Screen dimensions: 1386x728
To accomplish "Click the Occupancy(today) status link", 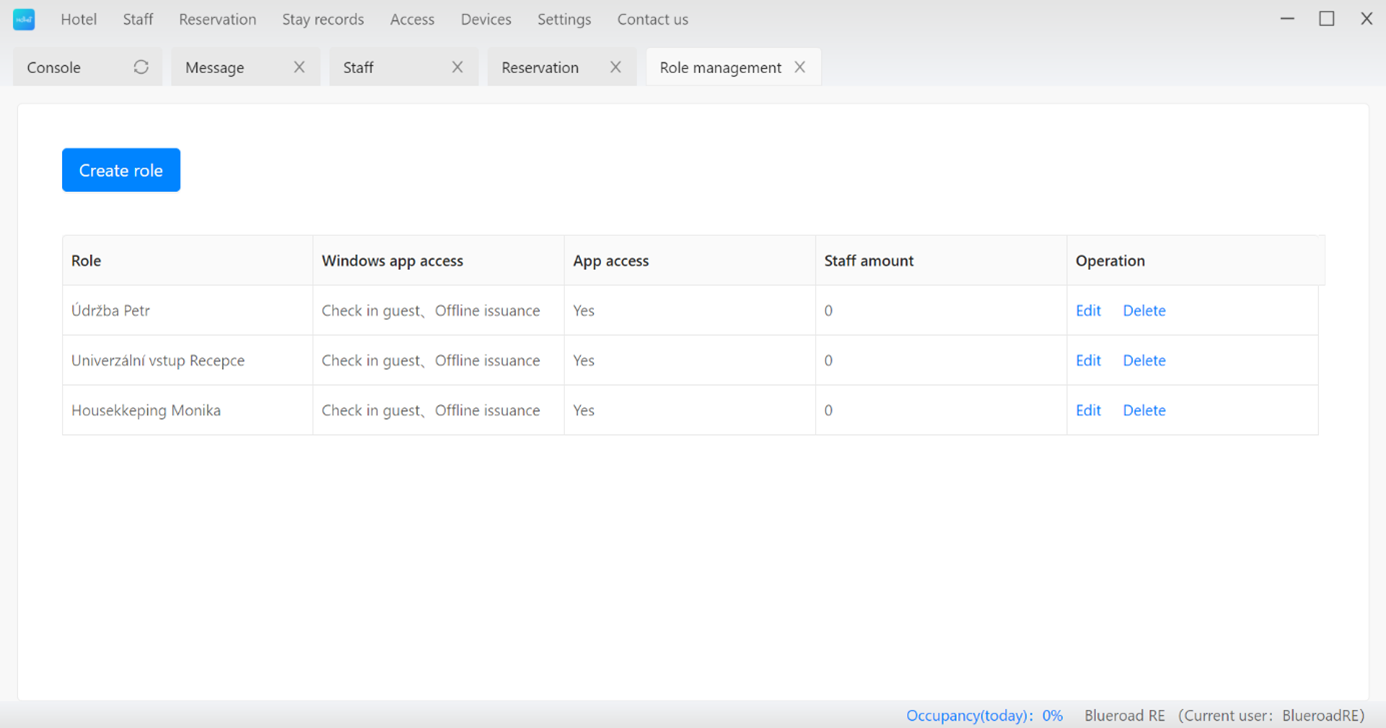I will point(984,715).
